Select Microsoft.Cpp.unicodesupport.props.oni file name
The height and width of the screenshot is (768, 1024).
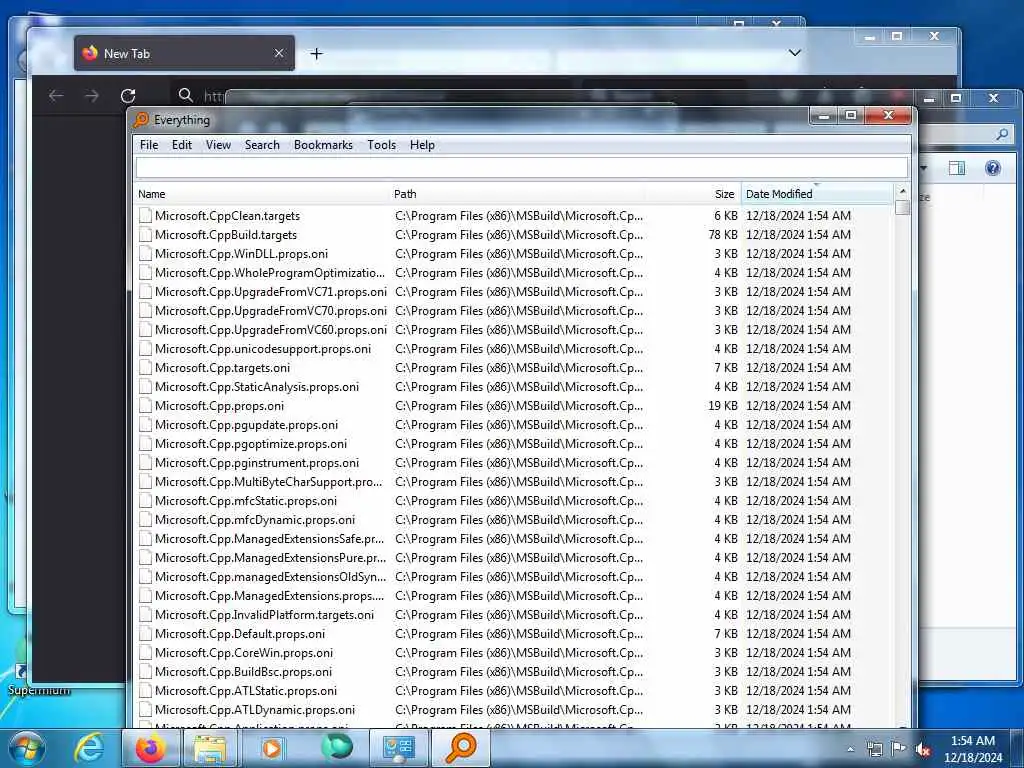[x=263, y=349]
